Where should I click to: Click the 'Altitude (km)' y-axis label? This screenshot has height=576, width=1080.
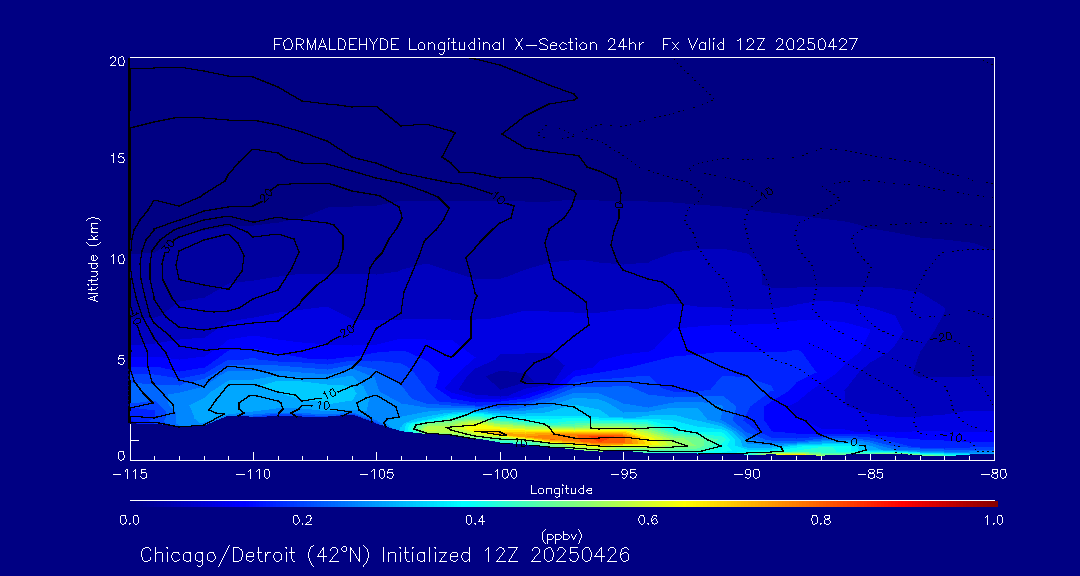(x=94, y=259)
